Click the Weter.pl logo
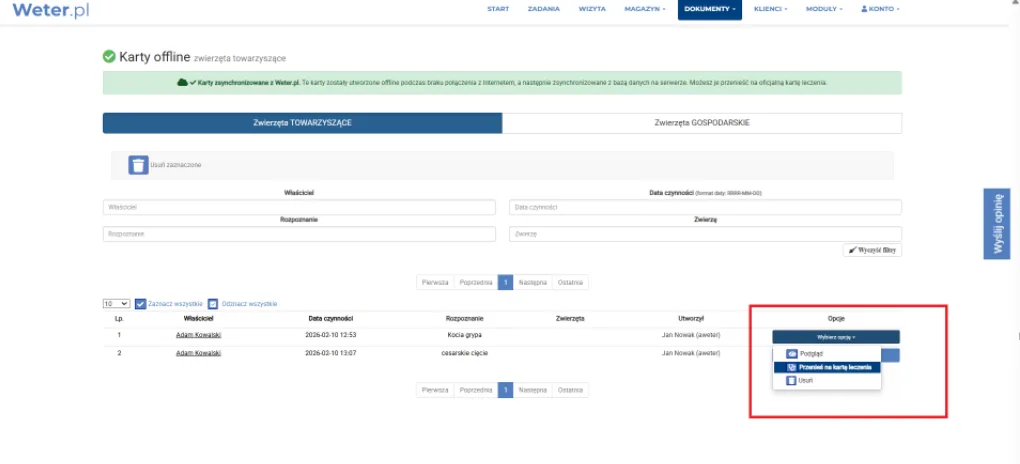 51,10
